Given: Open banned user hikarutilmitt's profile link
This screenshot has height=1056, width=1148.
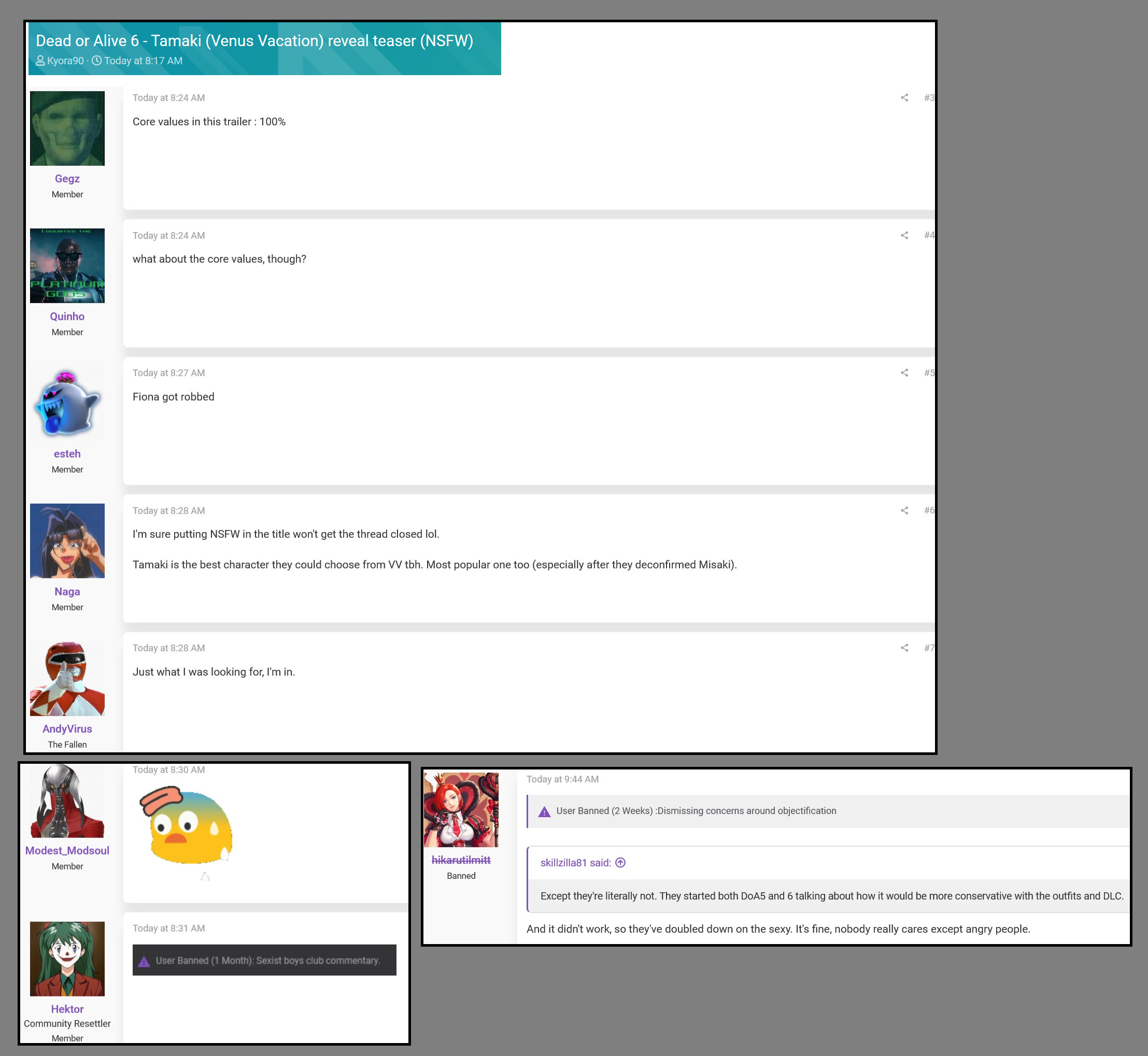Looking at the screenshot, I should click(461, 860).
